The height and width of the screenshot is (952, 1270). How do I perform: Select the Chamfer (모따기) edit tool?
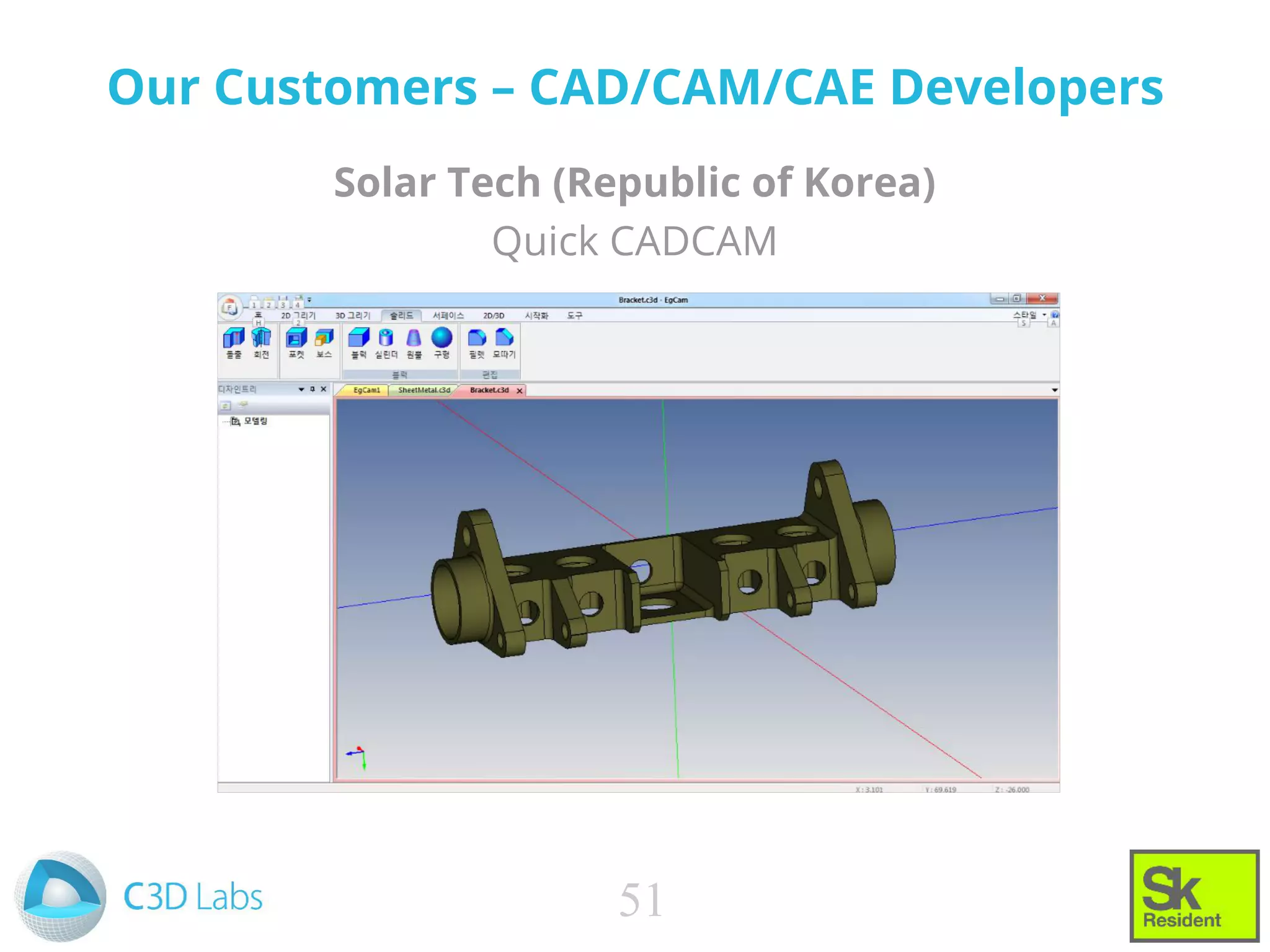[x=504, y=343]
